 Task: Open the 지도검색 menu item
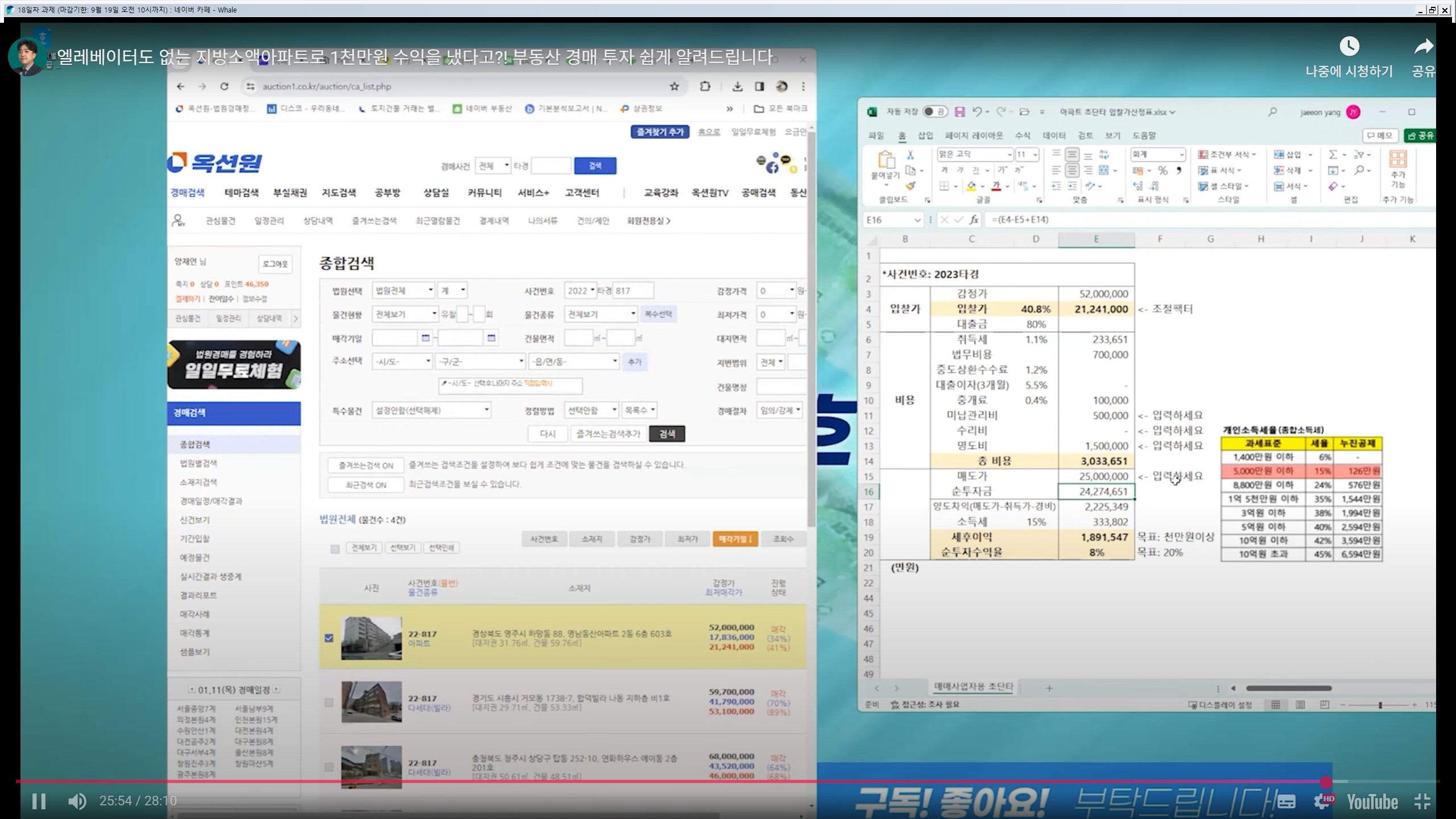coord(338,193)
